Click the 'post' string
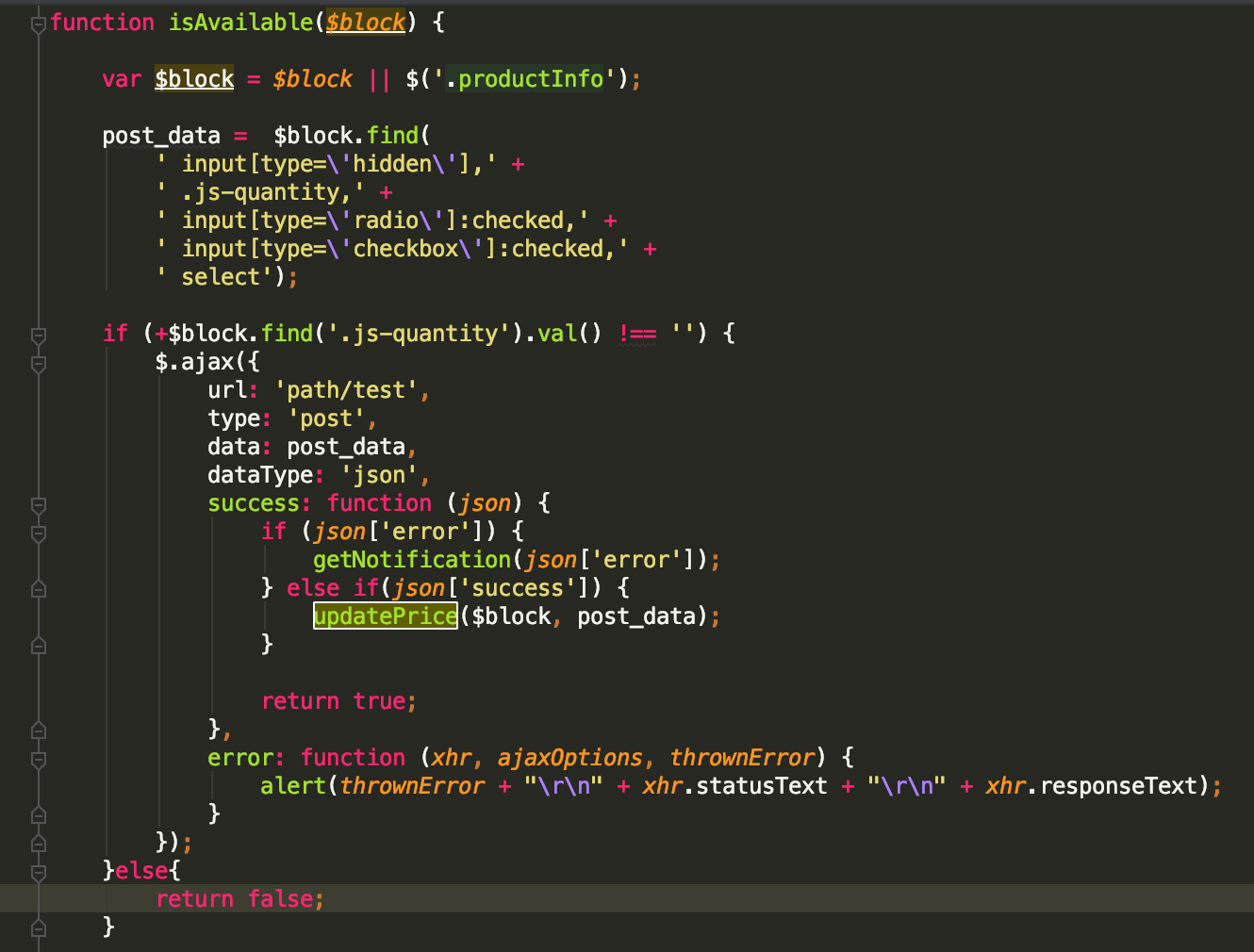Screen dimensions: 1254x952 click(326, 419)
